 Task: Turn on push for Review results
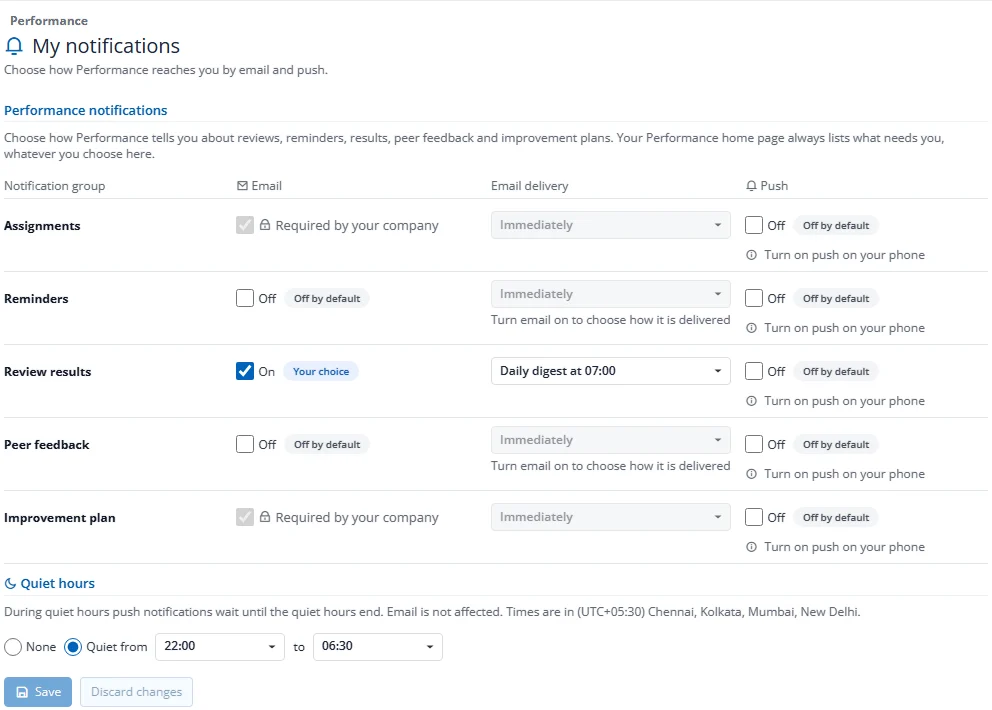pyautogui.click(x=753, y=371)
